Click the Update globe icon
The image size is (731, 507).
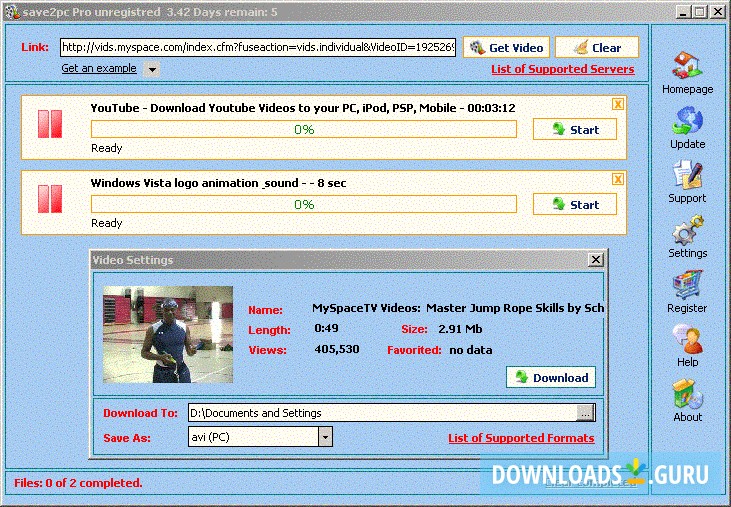pos(687,121)
